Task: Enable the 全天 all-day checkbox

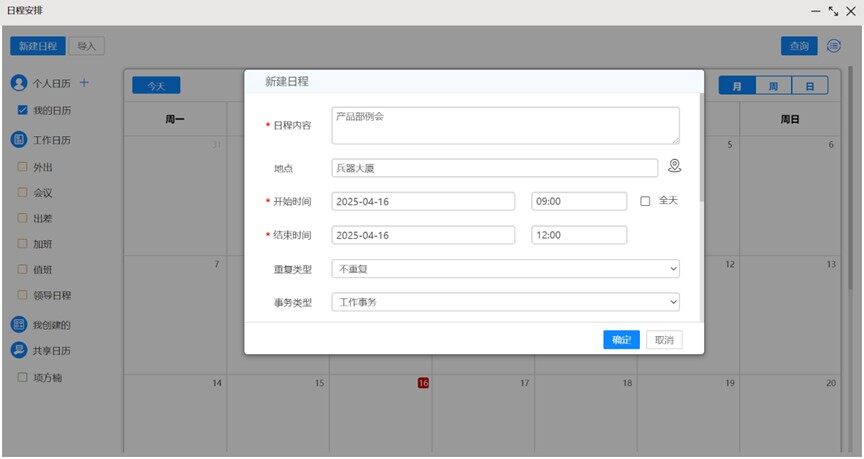Action: (x=646, y=201)
